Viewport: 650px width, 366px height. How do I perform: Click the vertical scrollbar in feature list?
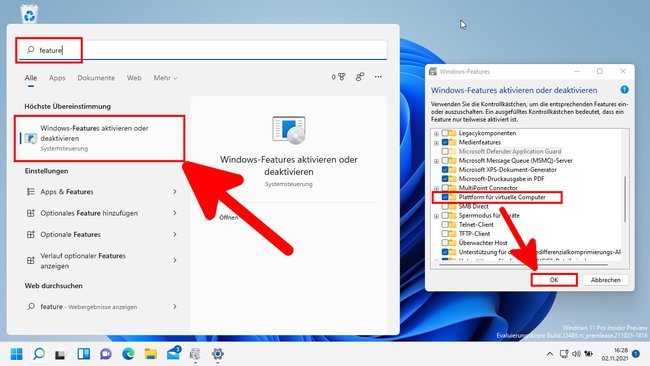[625, 199]
